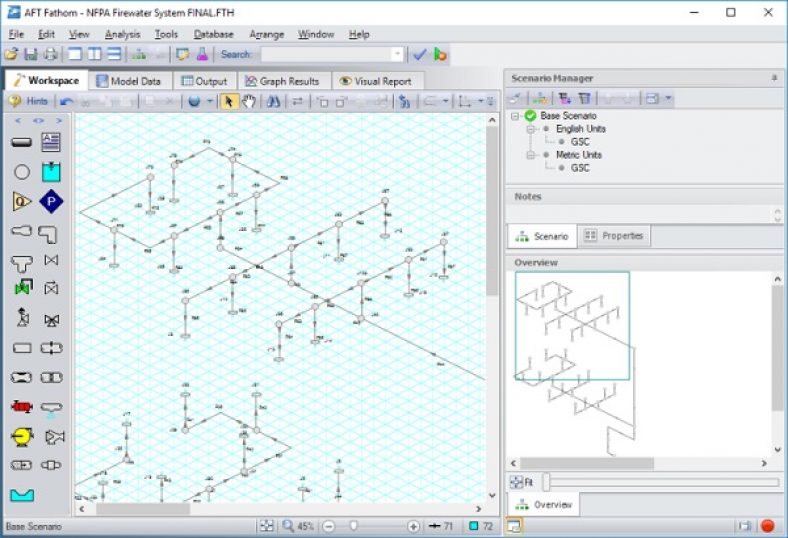The image size is (788, 538).
Task: Select the Pipe drawing tool
Action: coord(22,142)
